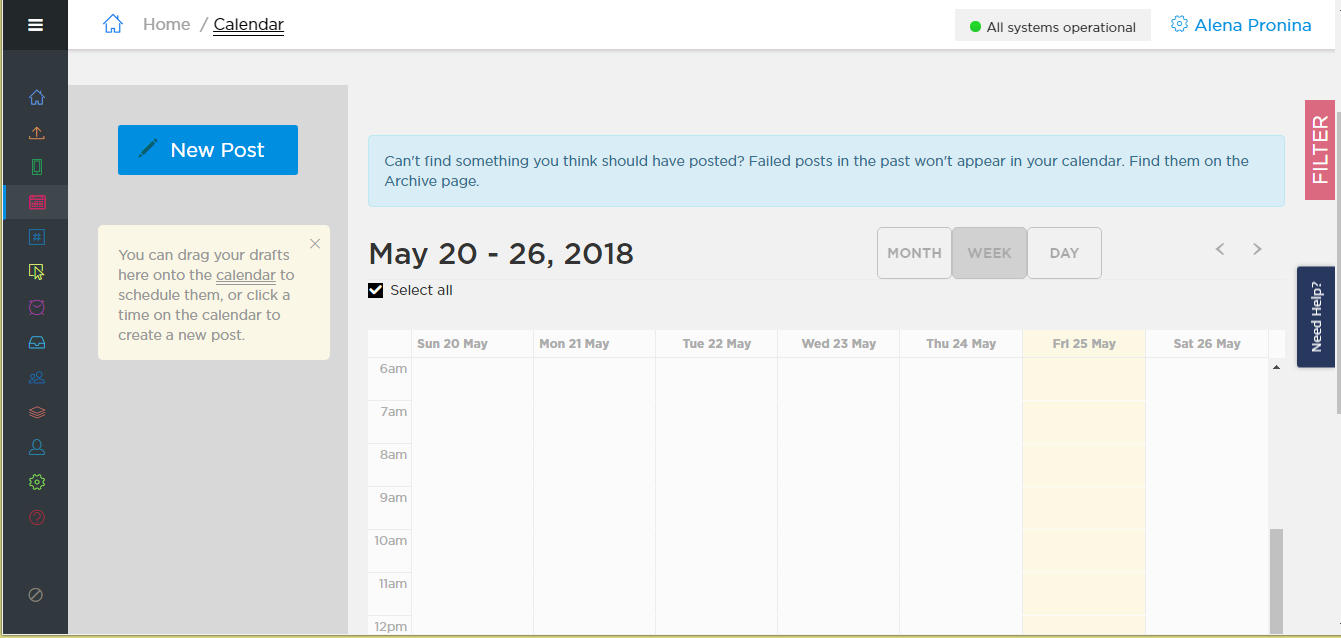Switch to the Day calendar view
Screen dimensions: 1341x638
pyautogui.click(x=1064, y=253)
